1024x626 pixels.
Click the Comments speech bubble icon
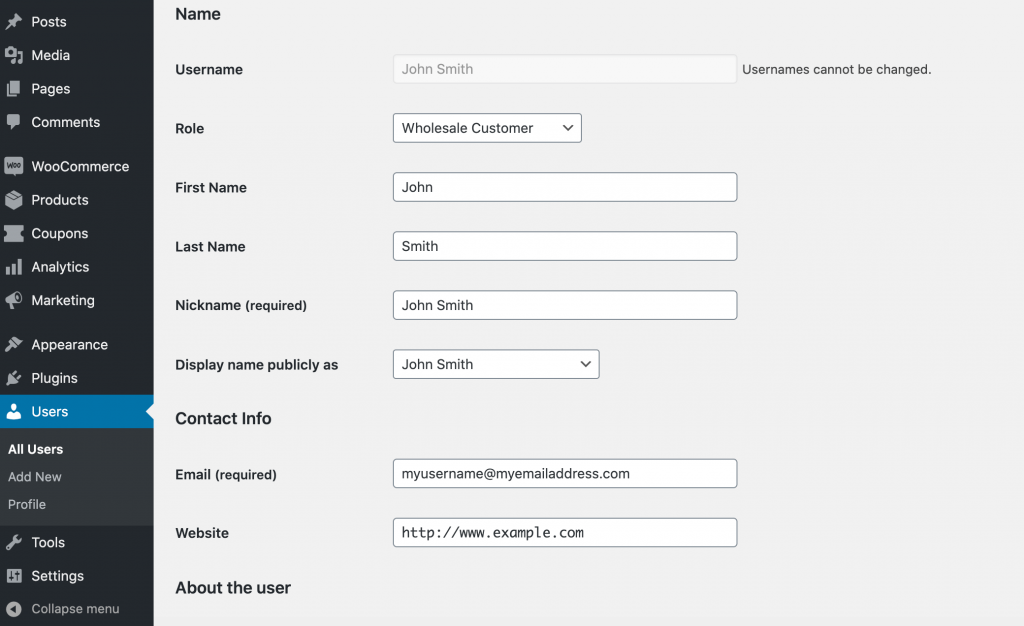click(x=14, y=122)
